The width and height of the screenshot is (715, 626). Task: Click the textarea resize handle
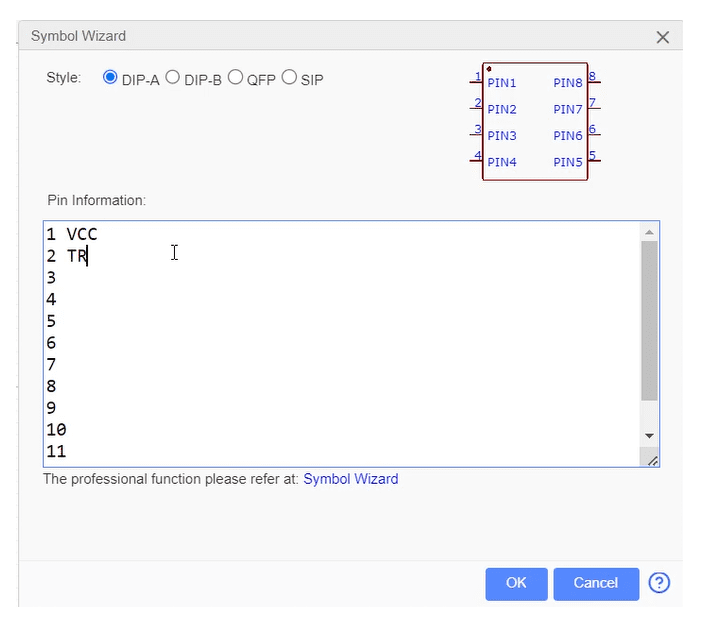[x=652, y=459]
